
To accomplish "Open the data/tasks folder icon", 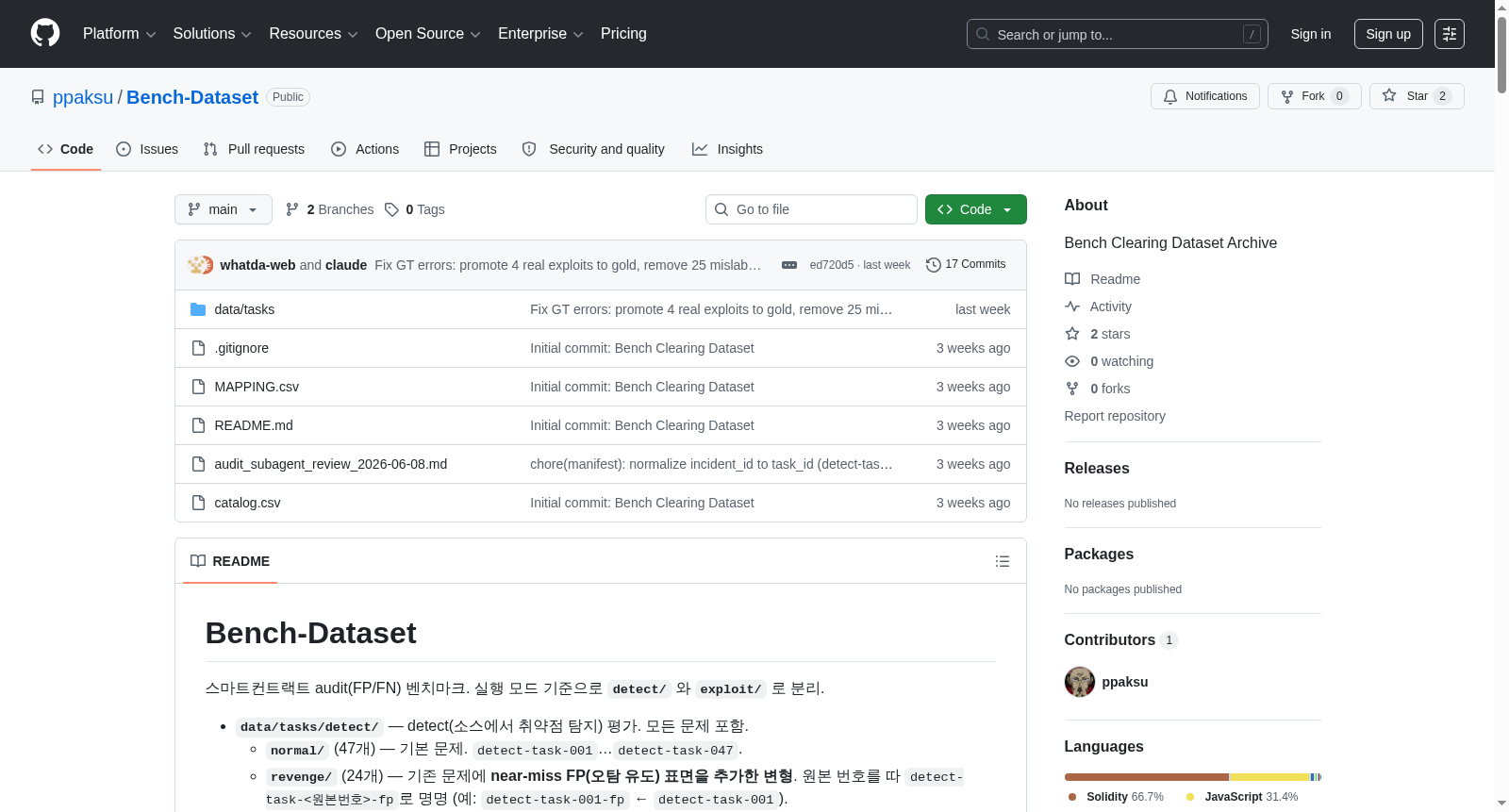I will (x=198, y=309).
